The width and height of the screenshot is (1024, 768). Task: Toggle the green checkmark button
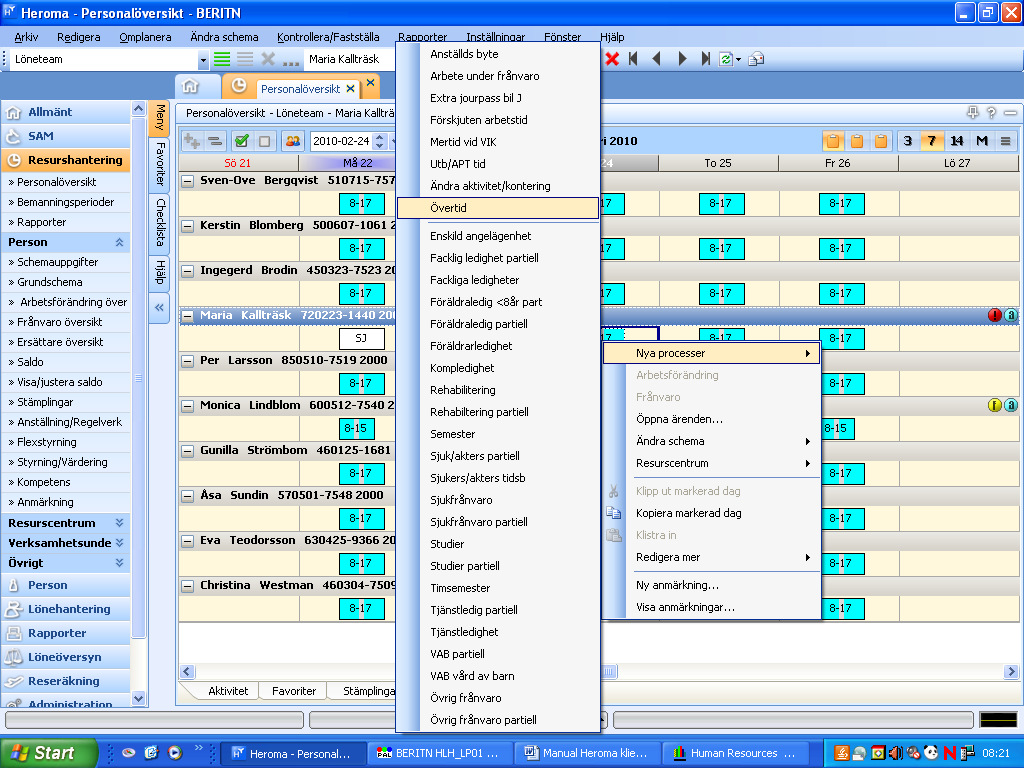[242, 140]
